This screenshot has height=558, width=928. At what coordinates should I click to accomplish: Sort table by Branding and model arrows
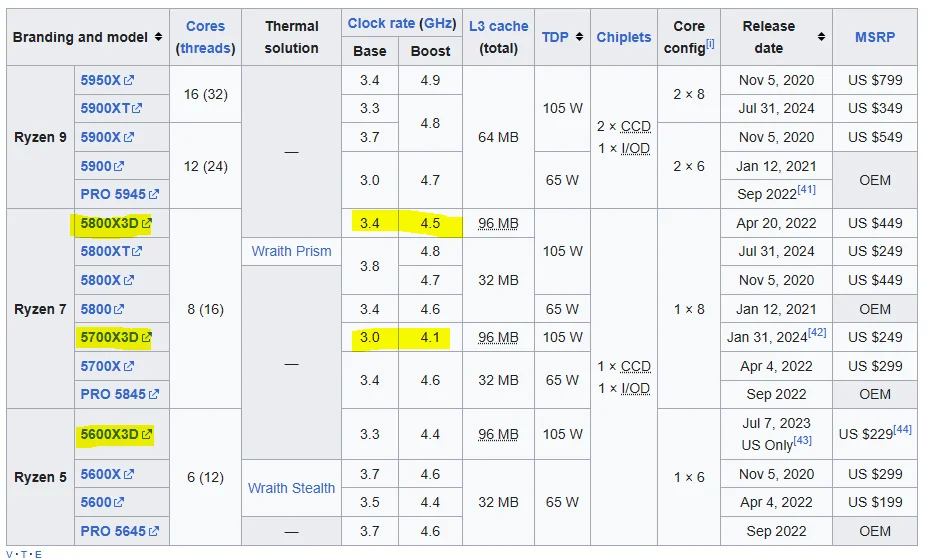[158, 37]
